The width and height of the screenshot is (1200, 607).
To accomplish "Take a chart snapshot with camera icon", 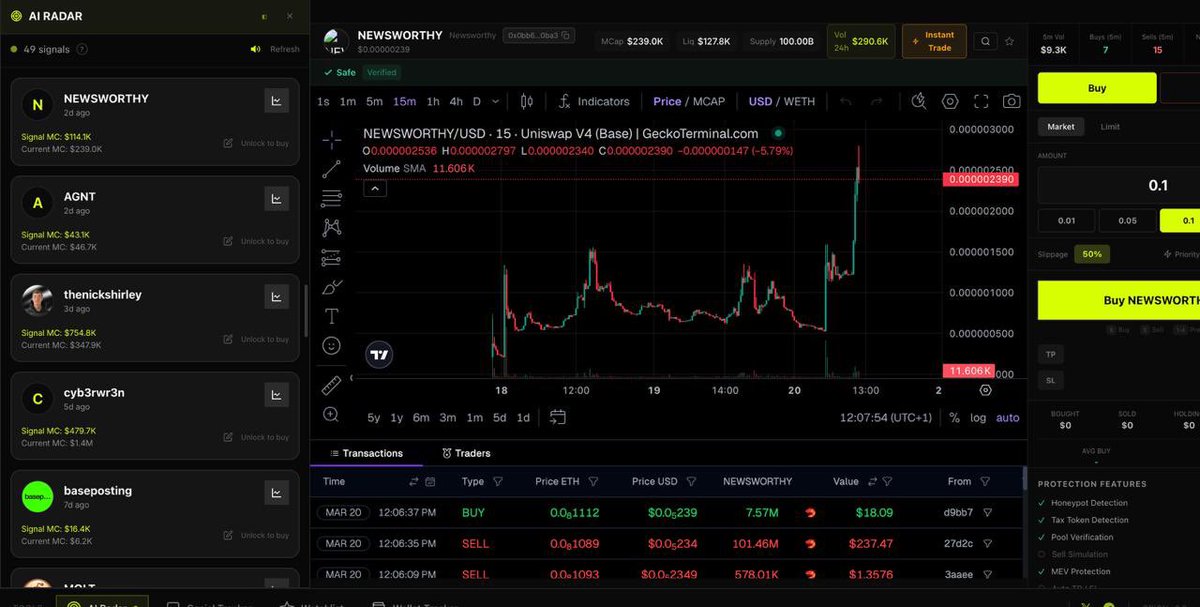I will tap(1011, 101).
